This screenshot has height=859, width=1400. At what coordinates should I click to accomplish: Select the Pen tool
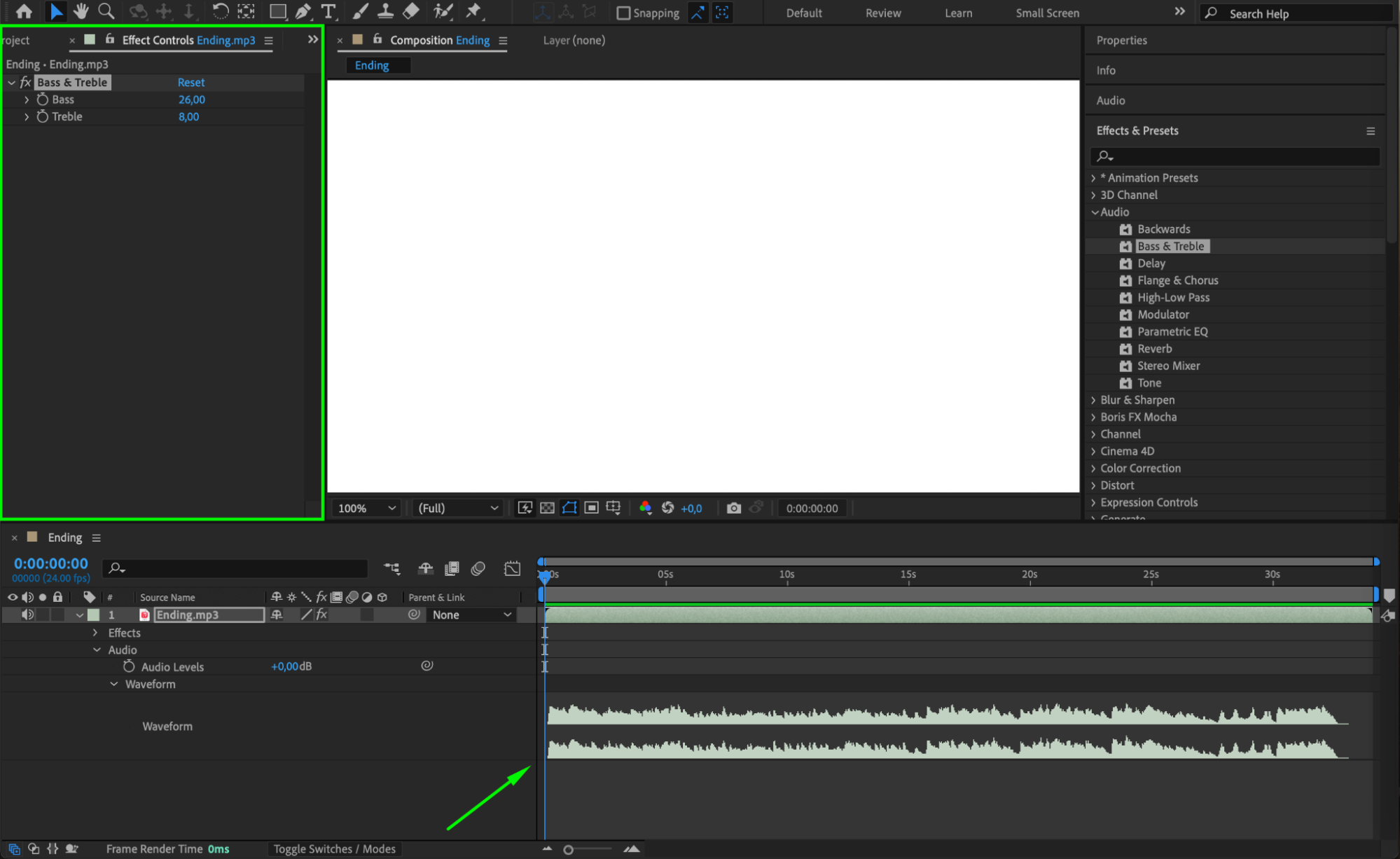coord(303,11)
